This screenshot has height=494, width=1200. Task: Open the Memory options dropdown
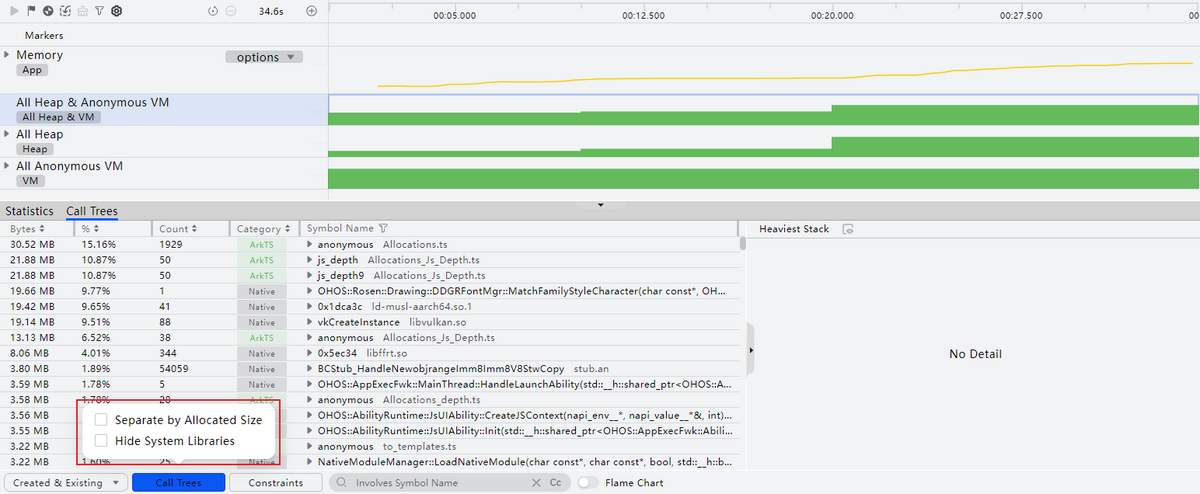point(264,57)
